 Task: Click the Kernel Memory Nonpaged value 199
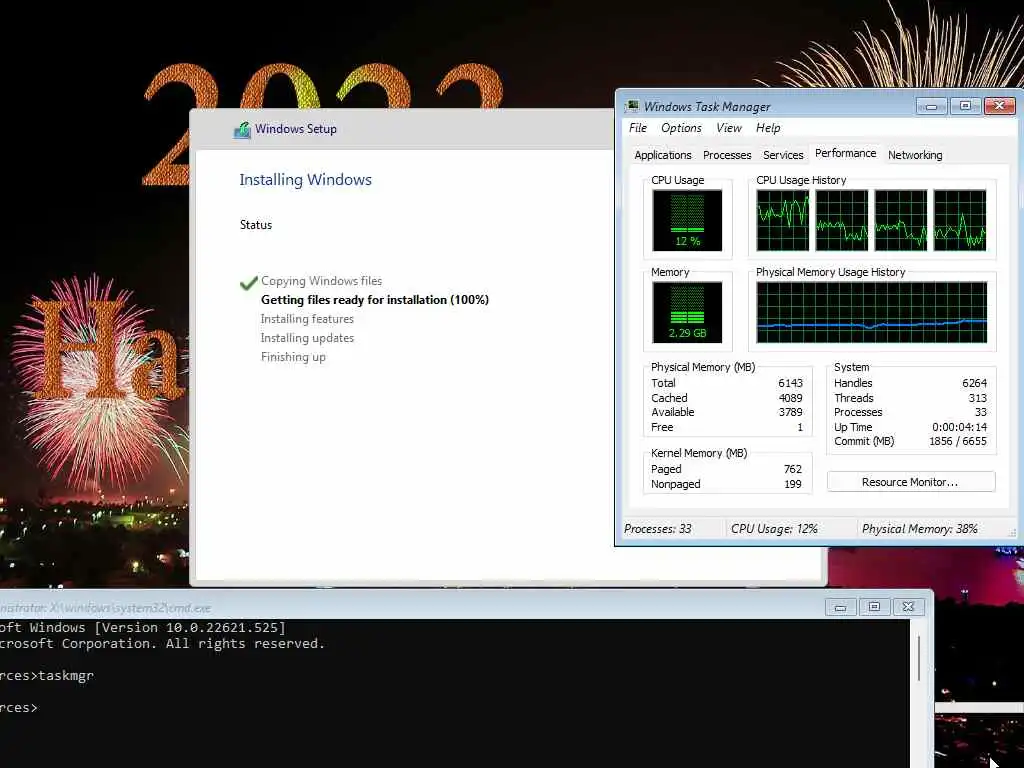[793, 484]
